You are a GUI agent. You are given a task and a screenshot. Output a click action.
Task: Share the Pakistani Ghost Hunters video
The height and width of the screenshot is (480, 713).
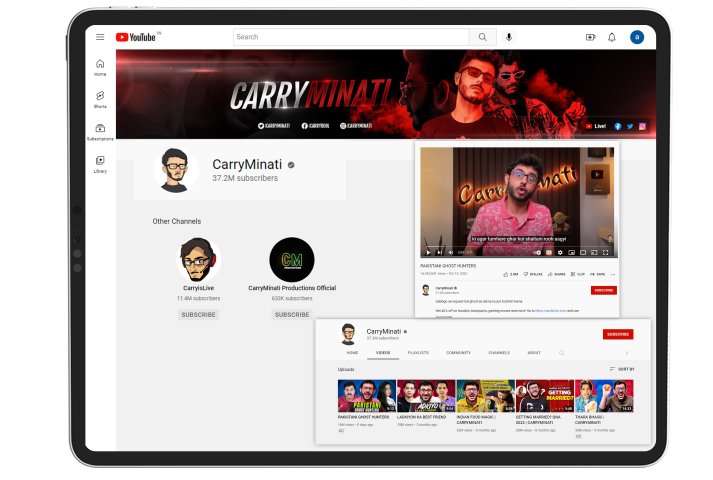pos(556,274)
